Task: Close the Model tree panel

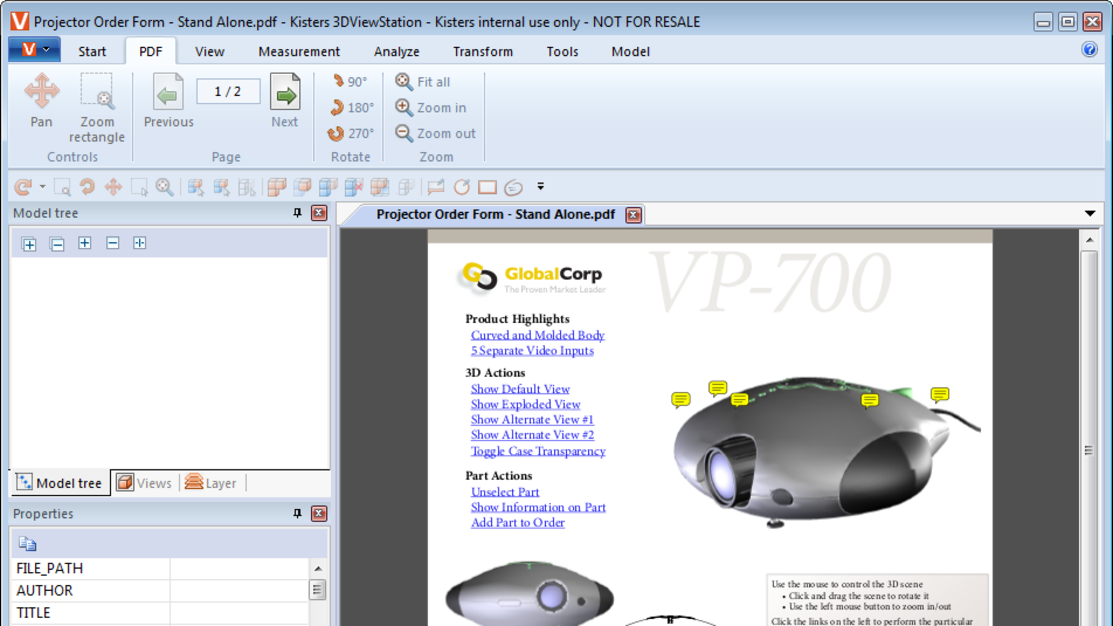Action: (x=319, y=213)
